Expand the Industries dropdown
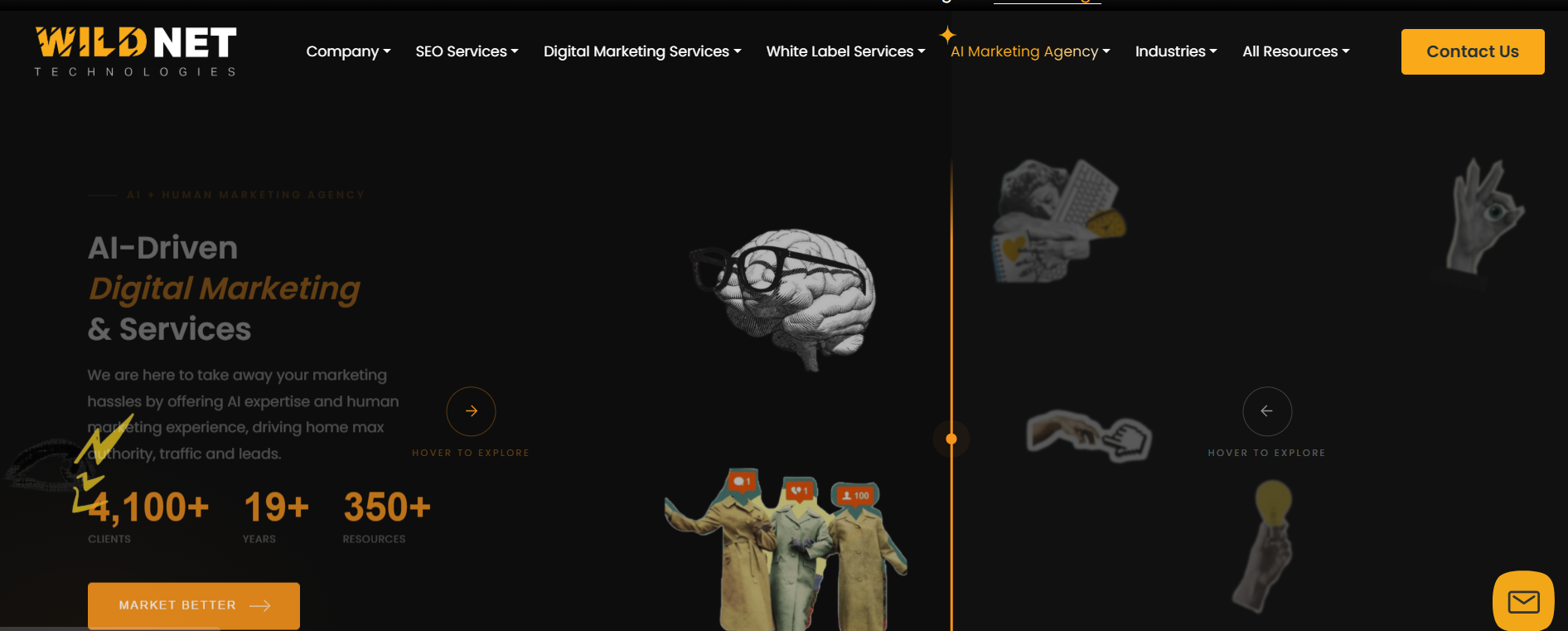This screenshot has width=1568, height=631. (x=1176, y=51)
